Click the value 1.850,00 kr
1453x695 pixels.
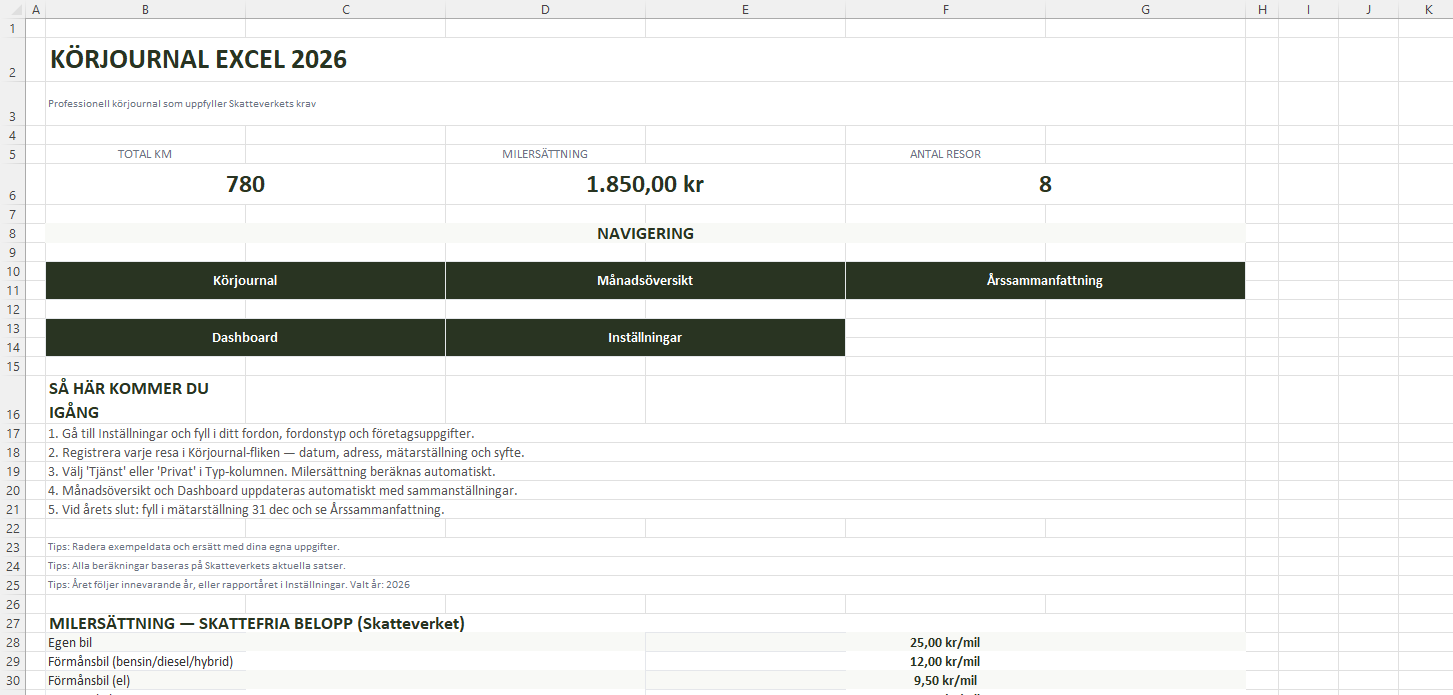pyautogui.click(x=645, y=184)
